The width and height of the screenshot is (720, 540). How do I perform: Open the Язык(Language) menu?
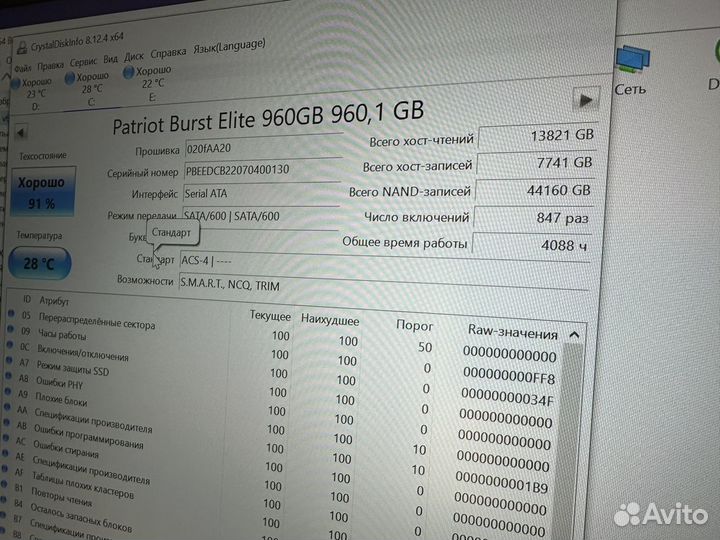point(229,46)
